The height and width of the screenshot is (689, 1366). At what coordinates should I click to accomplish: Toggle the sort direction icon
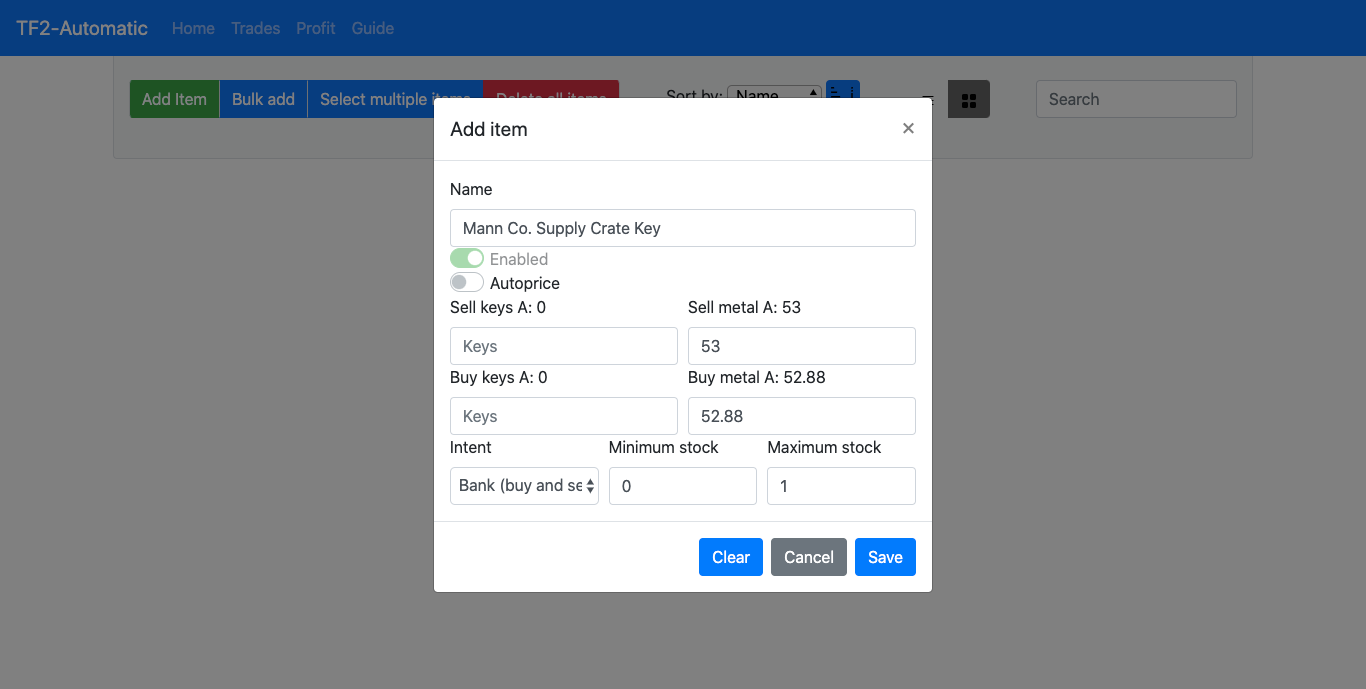tap(843, 90)
